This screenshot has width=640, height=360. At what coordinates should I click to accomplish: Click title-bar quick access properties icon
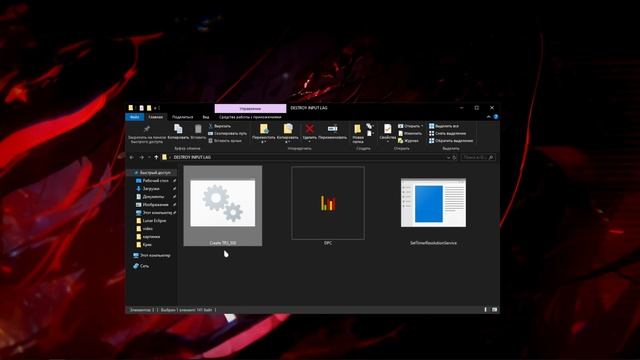pos(141,108)
